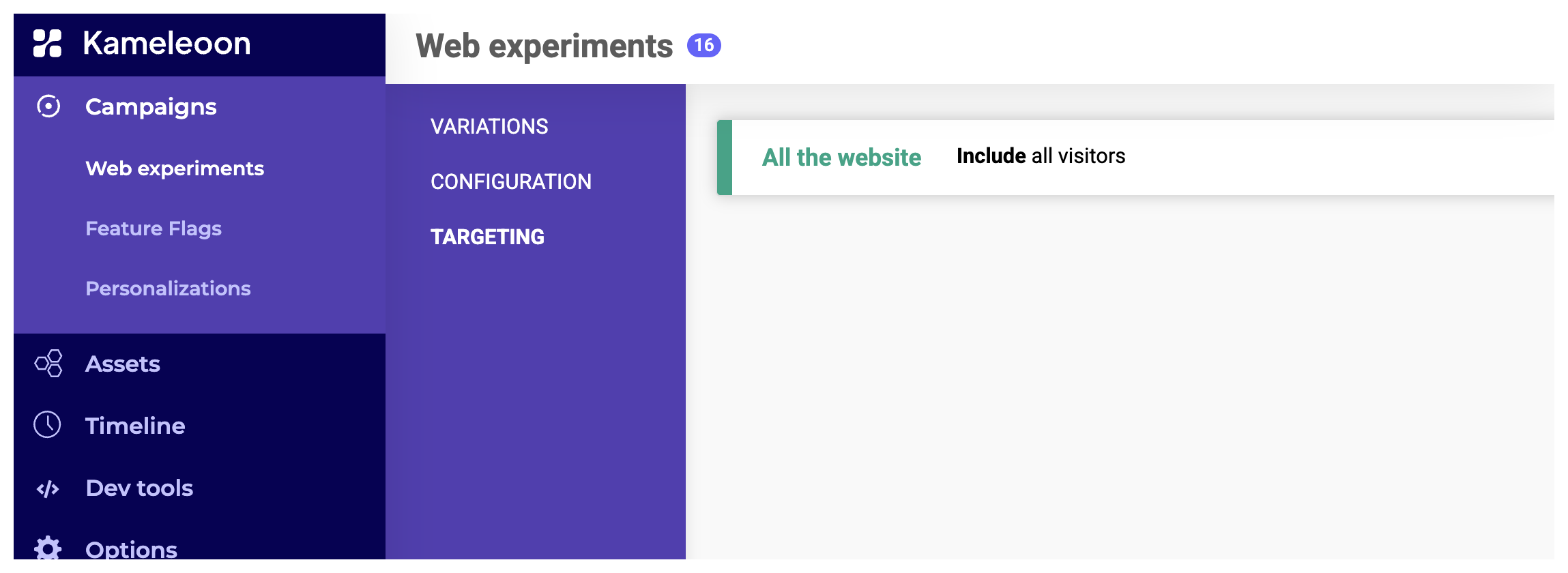Switch to the VARIATIONS tab
Viewport: 1568px width, 573px height.
[489, 126]
